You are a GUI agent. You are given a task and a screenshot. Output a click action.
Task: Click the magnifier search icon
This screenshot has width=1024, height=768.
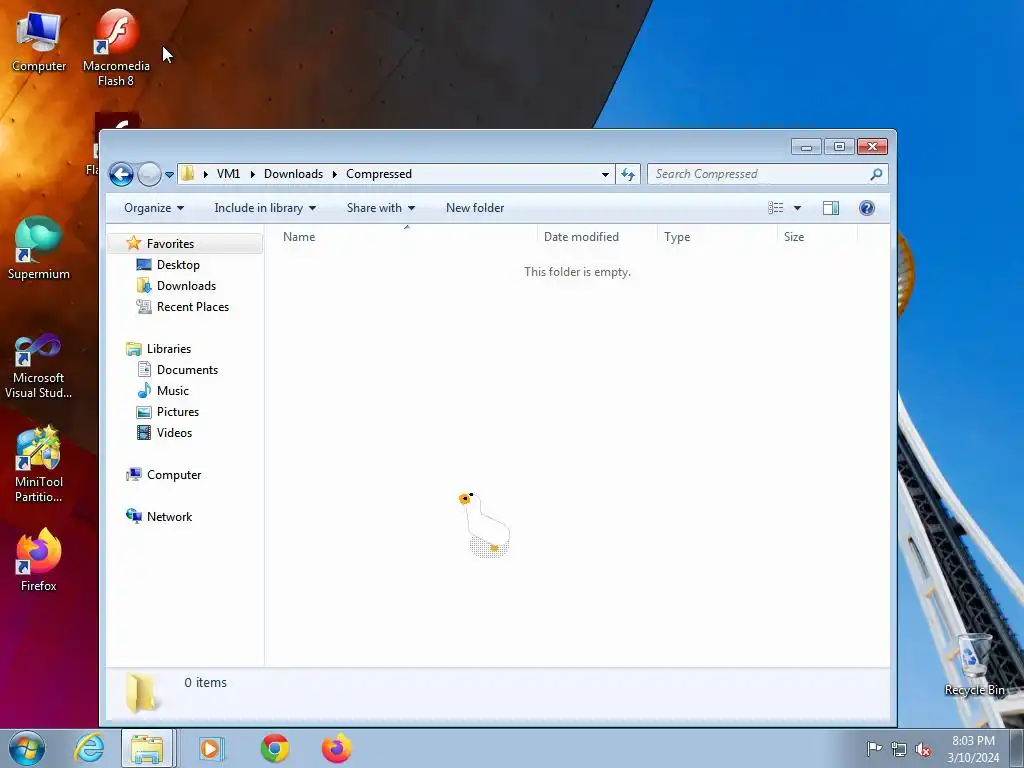pyautogui.click(x=876, y=174)
